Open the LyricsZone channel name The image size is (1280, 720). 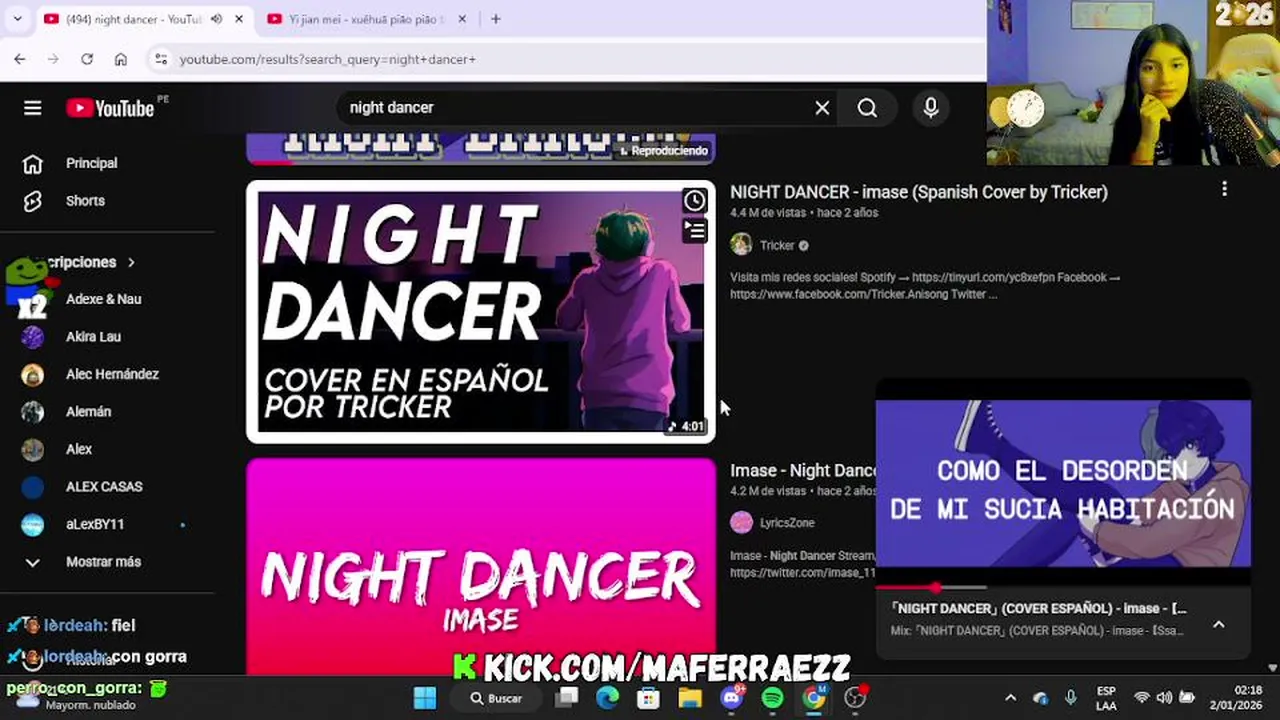(787, 522)
